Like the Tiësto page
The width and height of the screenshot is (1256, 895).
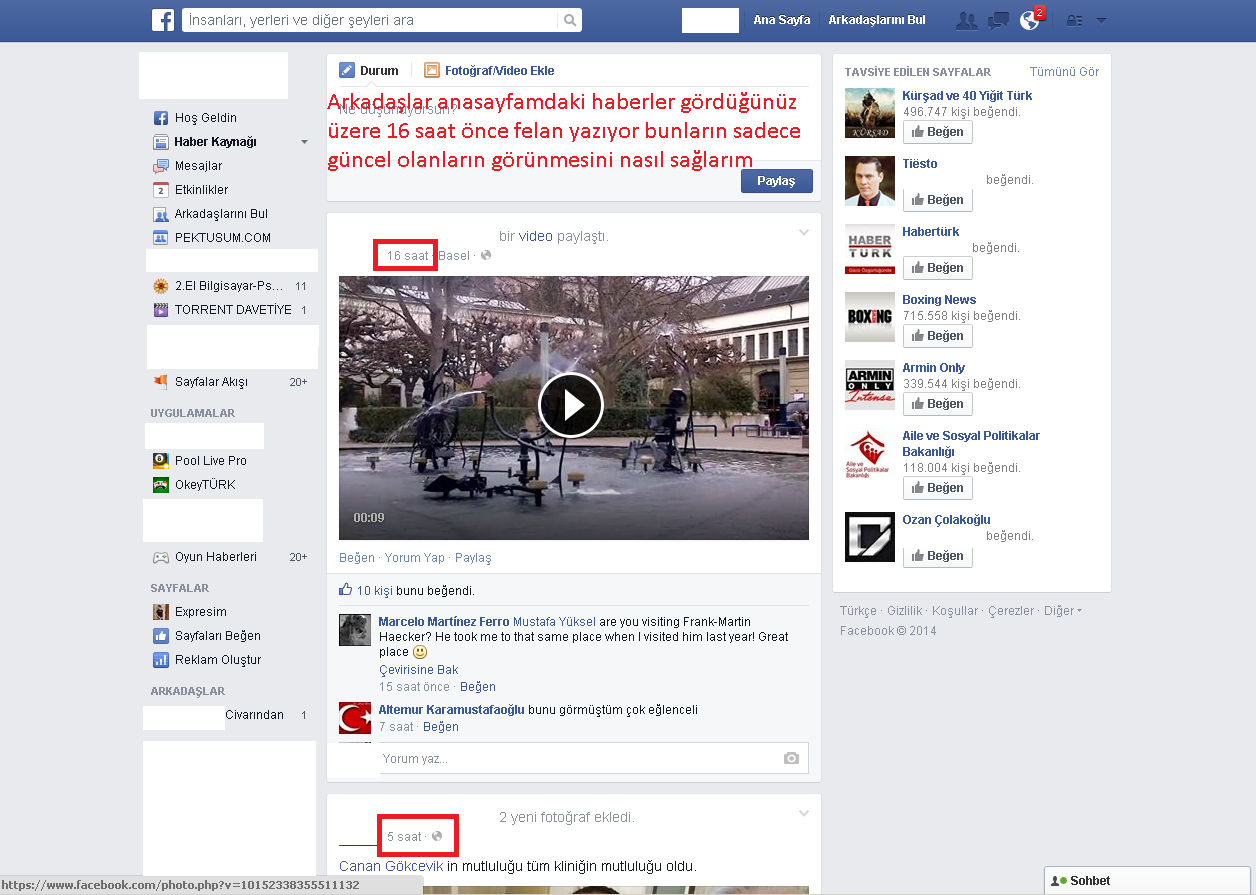(x=938, y=200)
